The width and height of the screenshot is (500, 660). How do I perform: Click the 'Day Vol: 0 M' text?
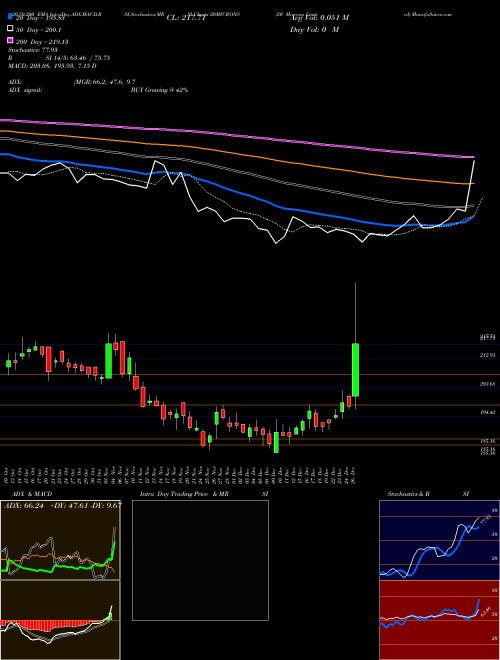pos(314,30)
